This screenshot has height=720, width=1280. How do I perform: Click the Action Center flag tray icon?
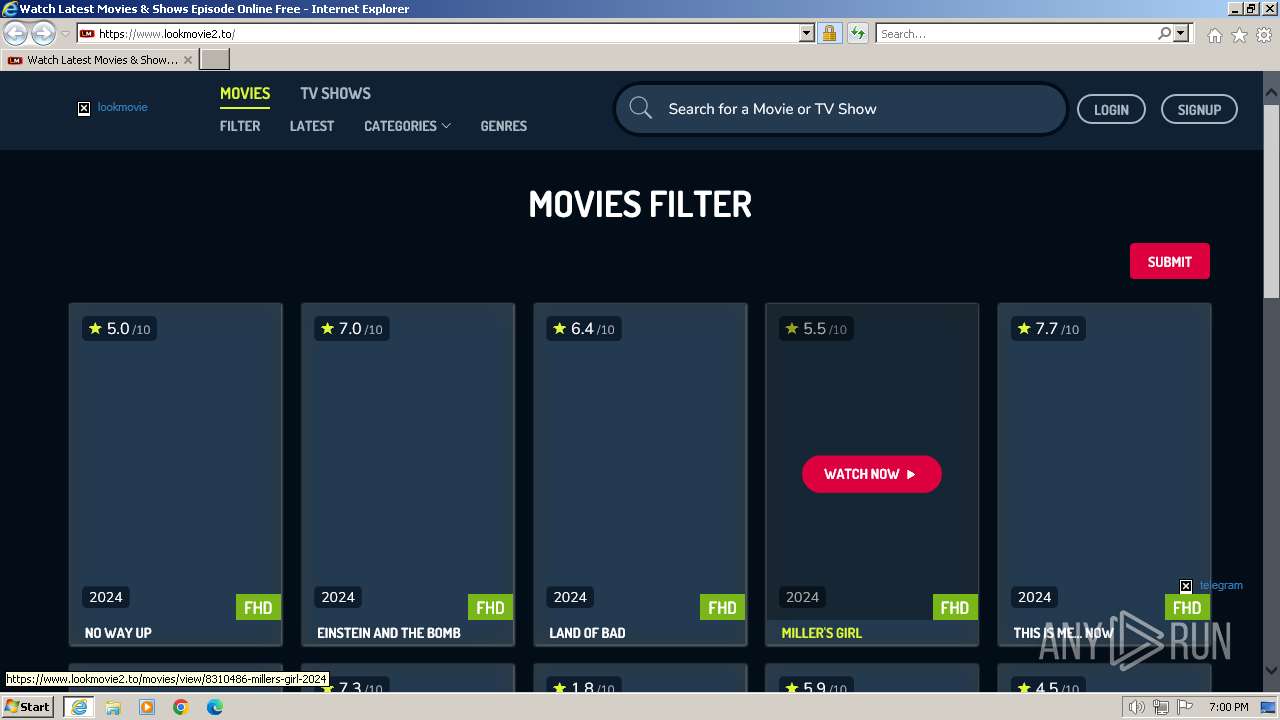(1185, 707)
